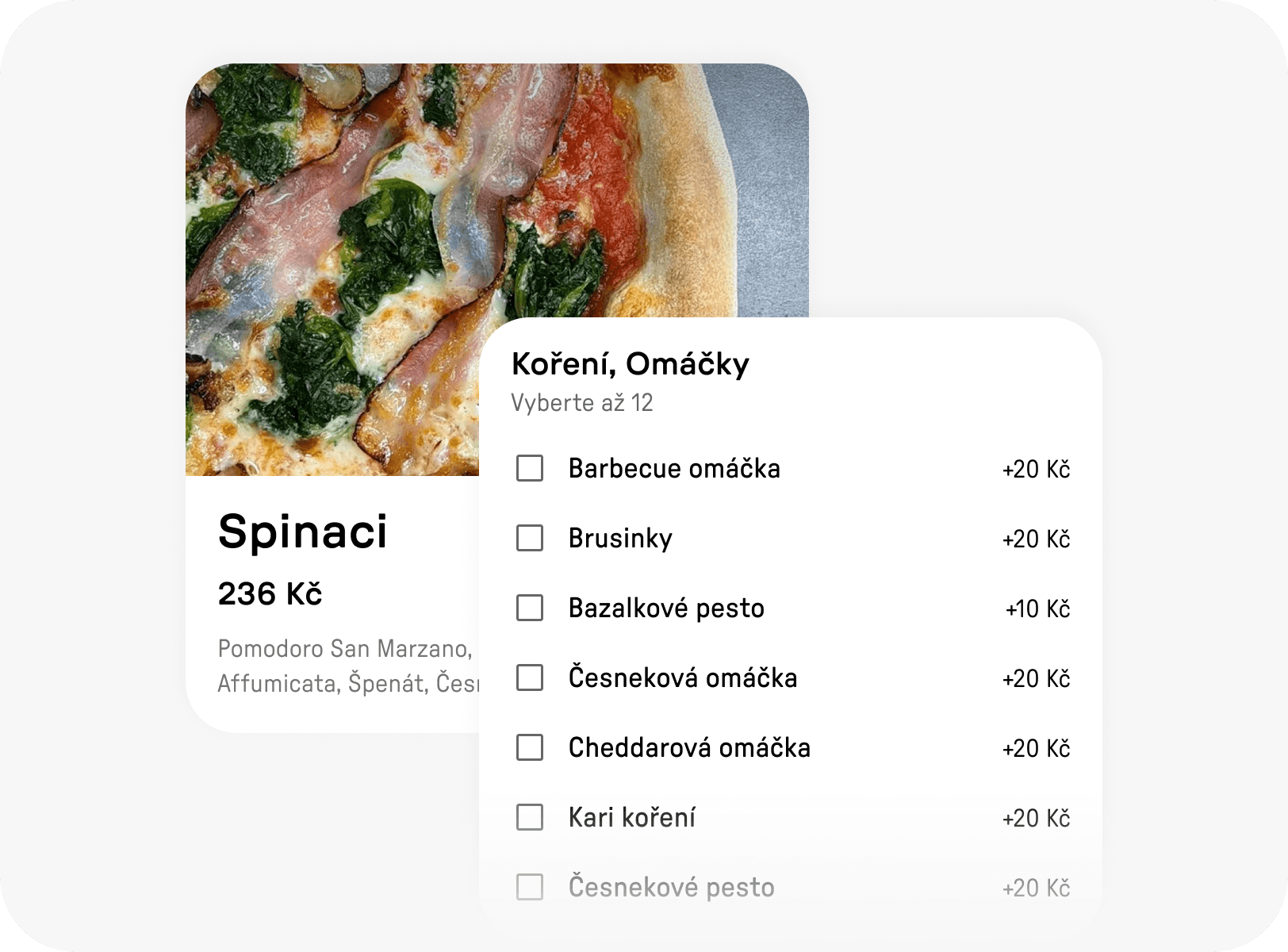Check the Barbecue omáčka checkbox
Image resolution: width=1288 pixels, height=952 pixels.
click(x=530, y=468)
